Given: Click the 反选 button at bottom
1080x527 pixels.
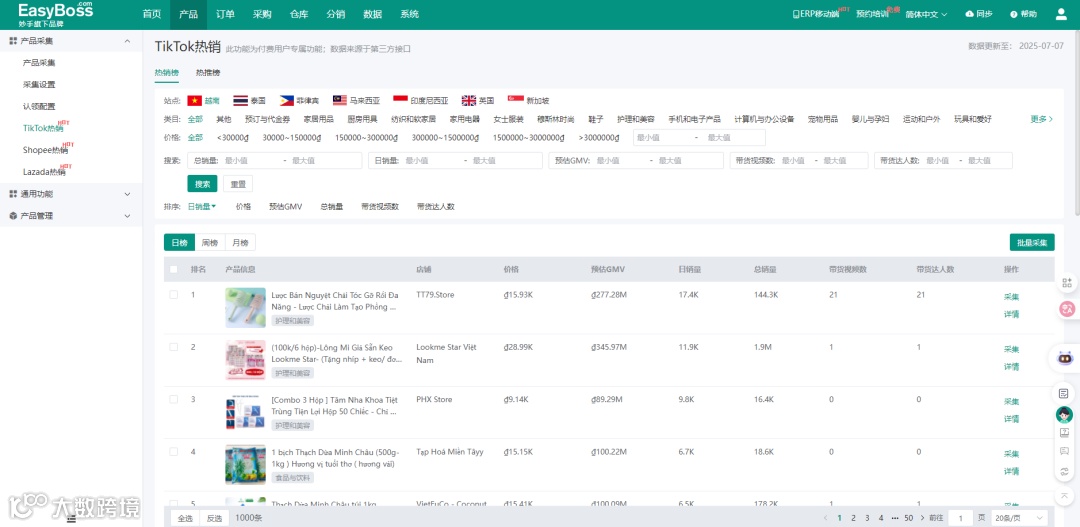Looking at the screenshot, I should [214, 518].
